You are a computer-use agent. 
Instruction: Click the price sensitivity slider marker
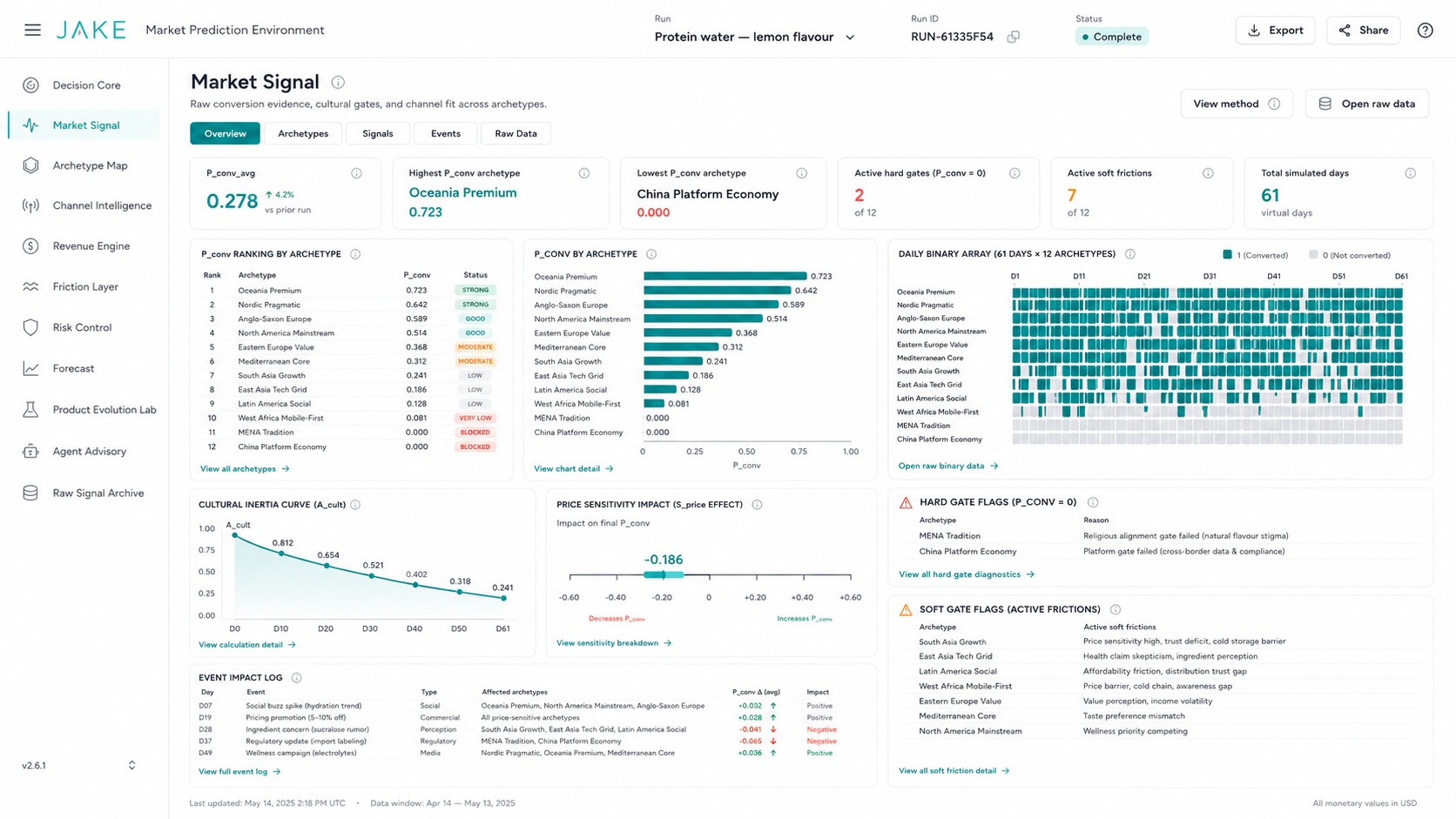click(664, 574)
